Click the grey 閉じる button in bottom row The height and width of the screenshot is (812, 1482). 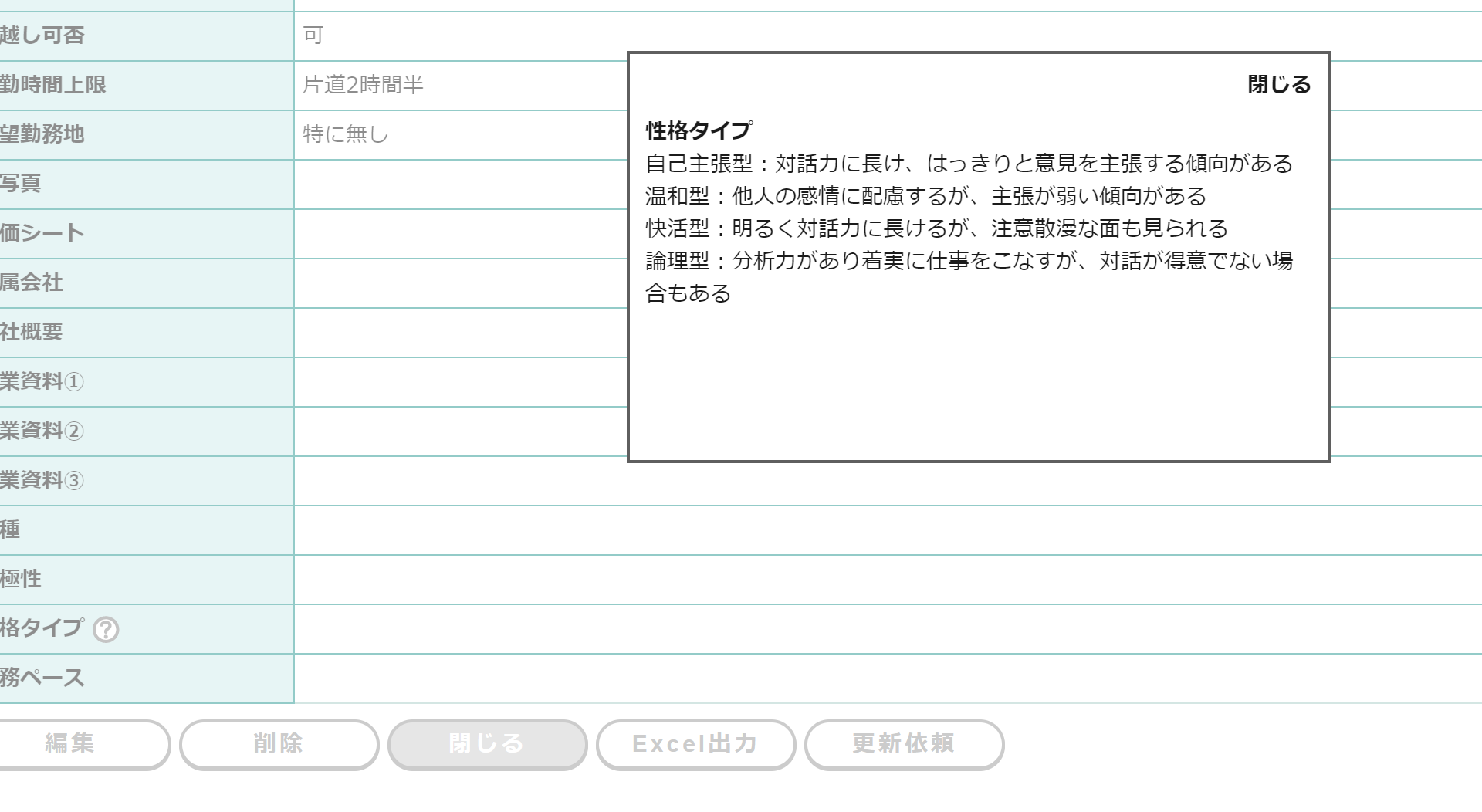[487, 744]
